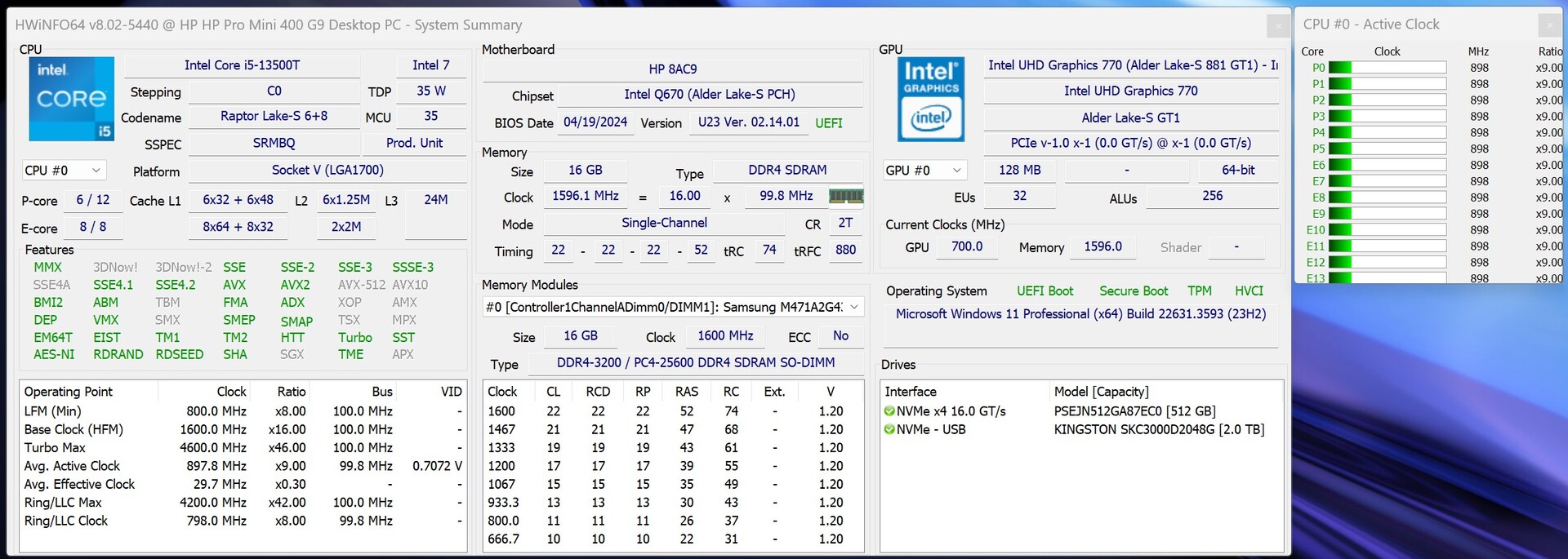Image resolution: width=1568 pixels, height=559 pixels.
Task: Click the Windows 11 Professional build text
Action: coord(1080,314)
